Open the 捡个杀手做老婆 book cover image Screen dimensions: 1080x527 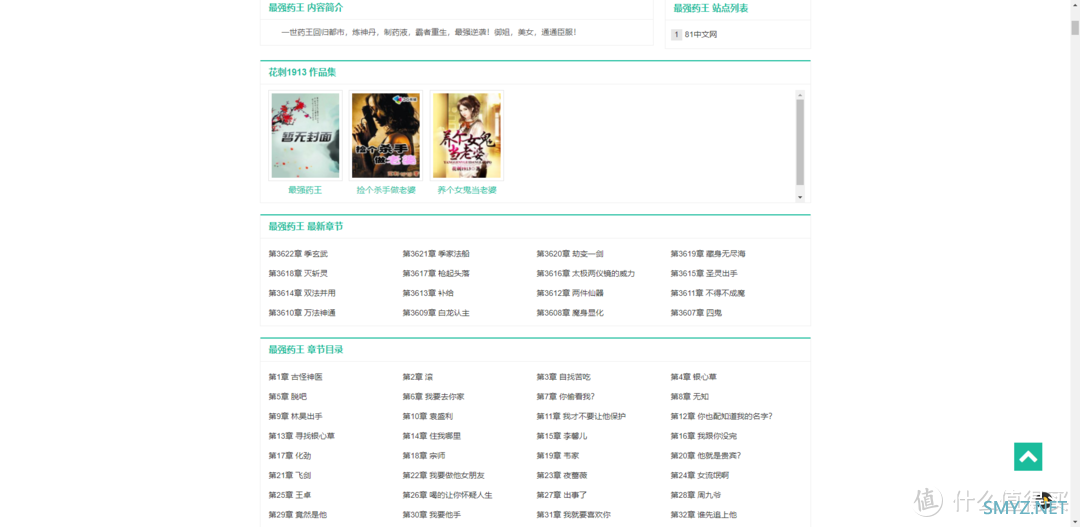tap(386, 136)
